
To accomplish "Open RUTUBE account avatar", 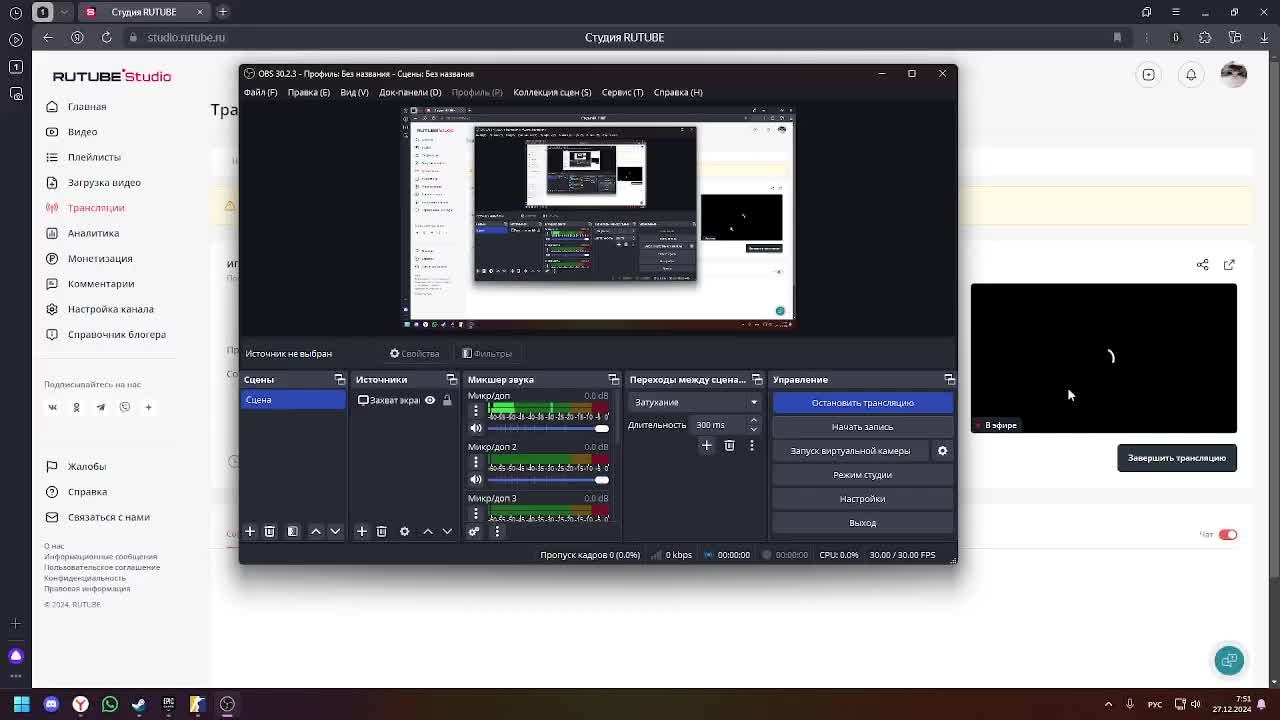I will (1234, 75).
